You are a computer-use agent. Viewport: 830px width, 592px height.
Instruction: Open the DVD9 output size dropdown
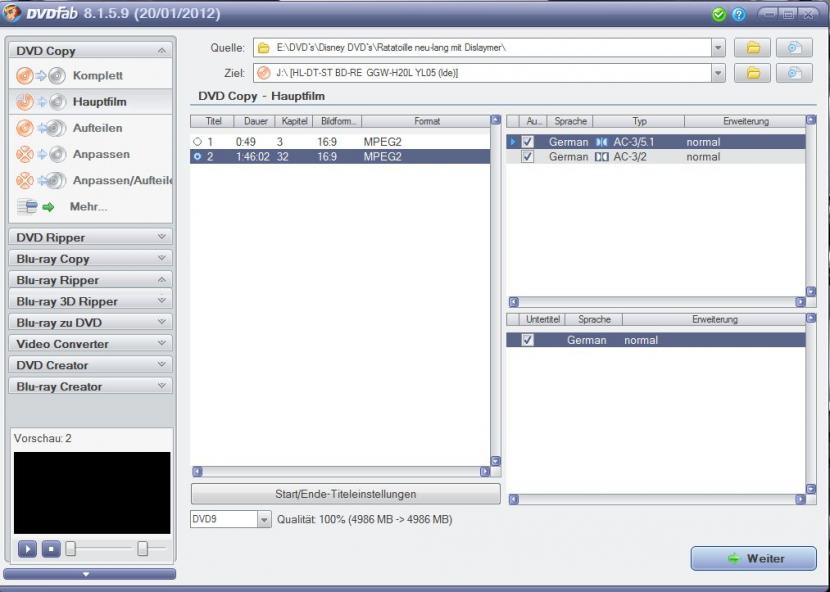[x=264, y=519]
